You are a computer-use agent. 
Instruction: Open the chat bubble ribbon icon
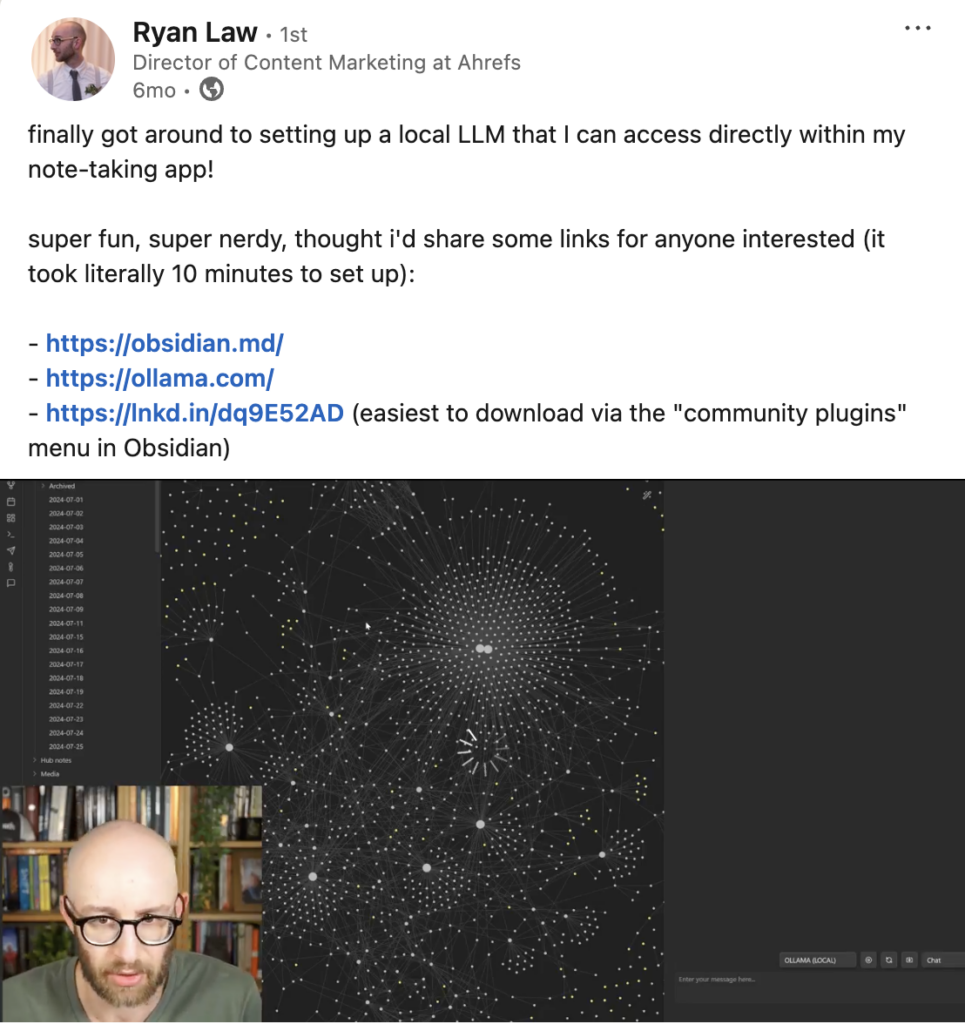(10, 583)
